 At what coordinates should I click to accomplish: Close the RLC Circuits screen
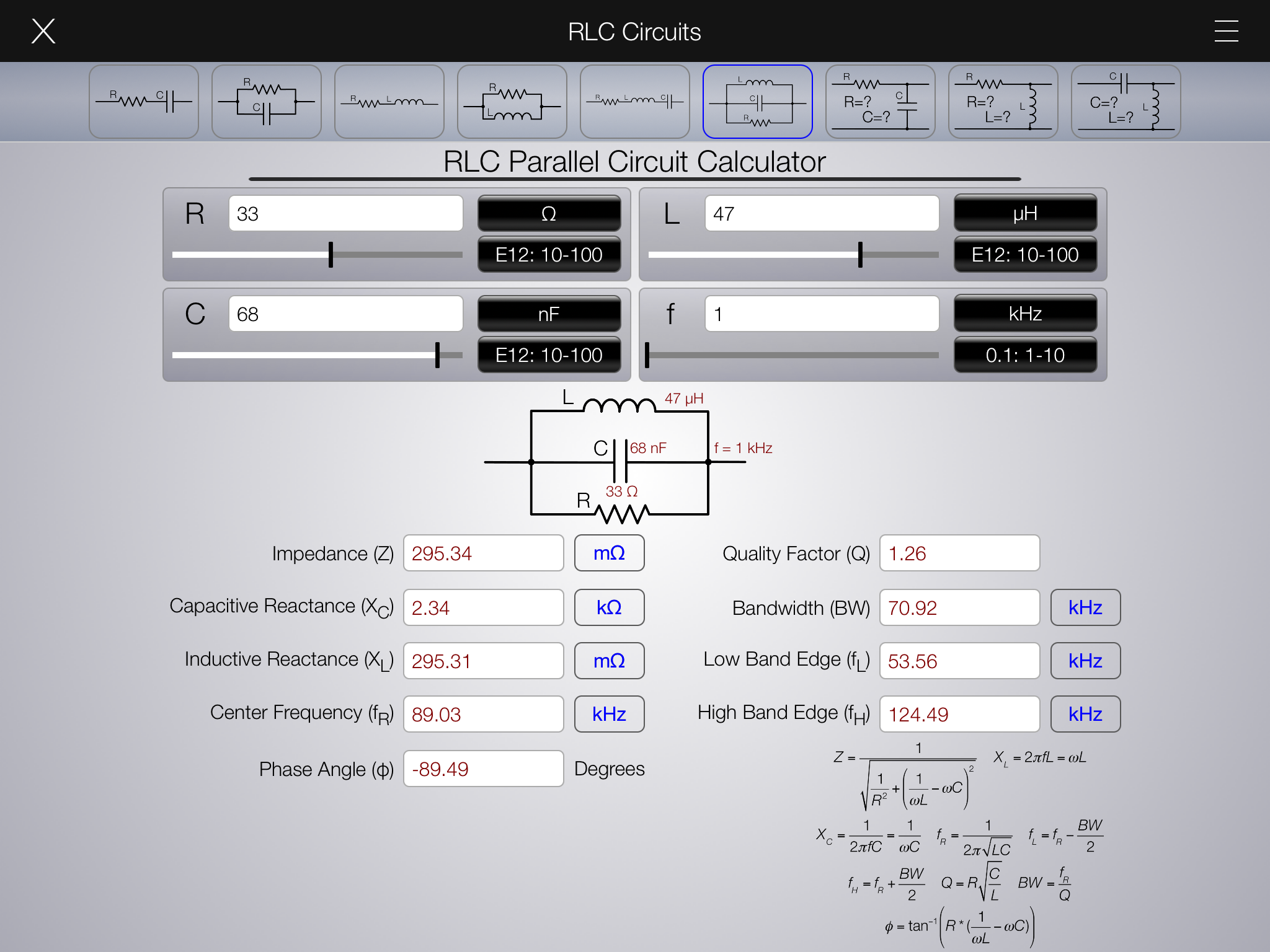(43, 31)
